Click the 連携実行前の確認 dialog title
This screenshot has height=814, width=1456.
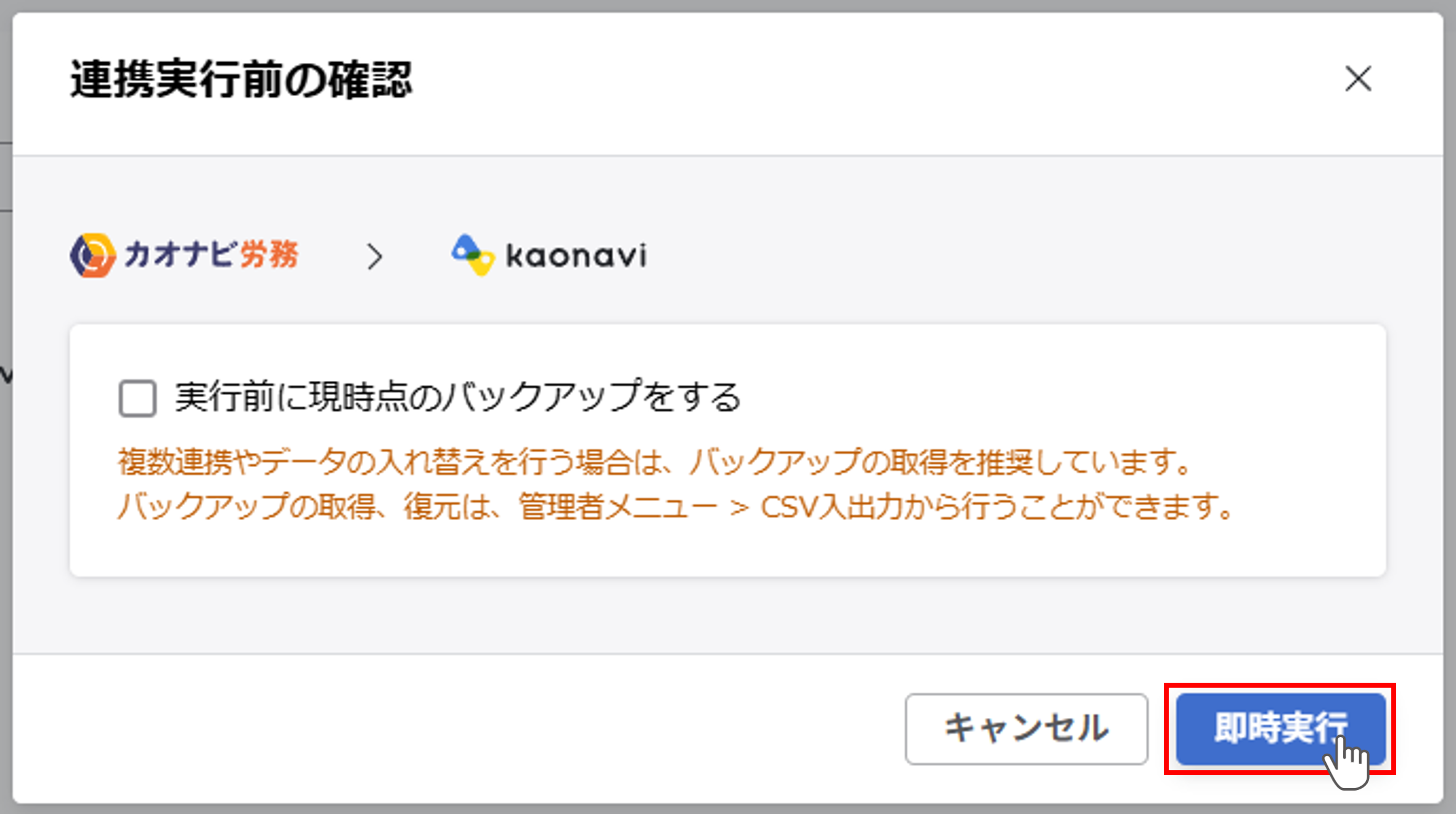(241, 79)
